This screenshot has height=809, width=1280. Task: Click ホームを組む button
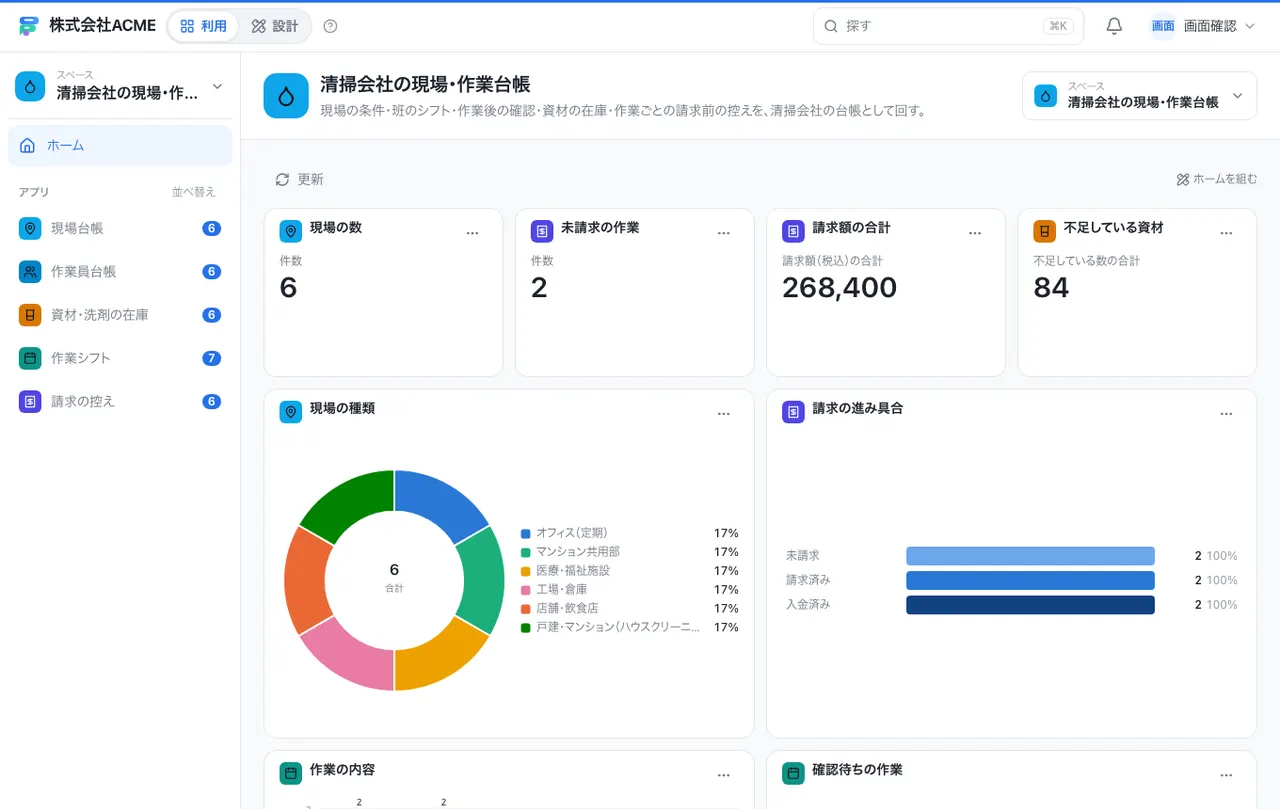point(1216,179)
